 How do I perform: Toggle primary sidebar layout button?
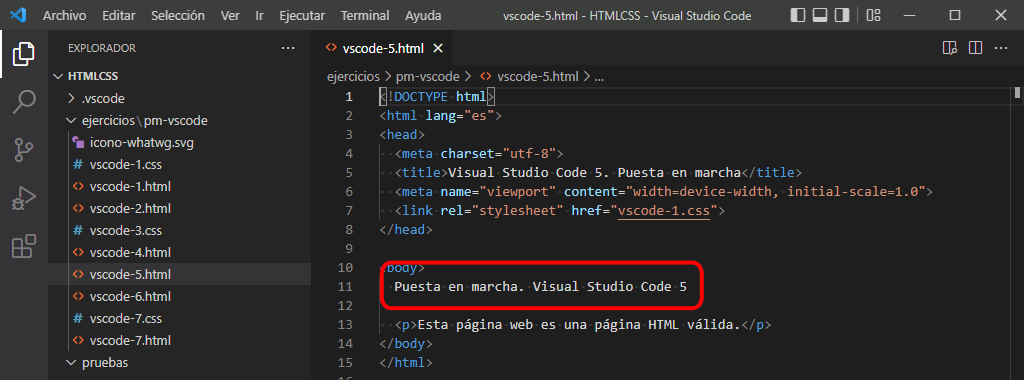[797, 15]
